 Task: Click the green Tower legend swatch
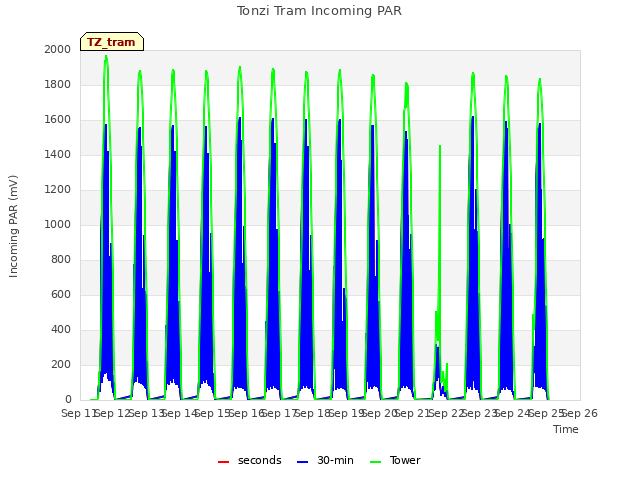(375, 462)
